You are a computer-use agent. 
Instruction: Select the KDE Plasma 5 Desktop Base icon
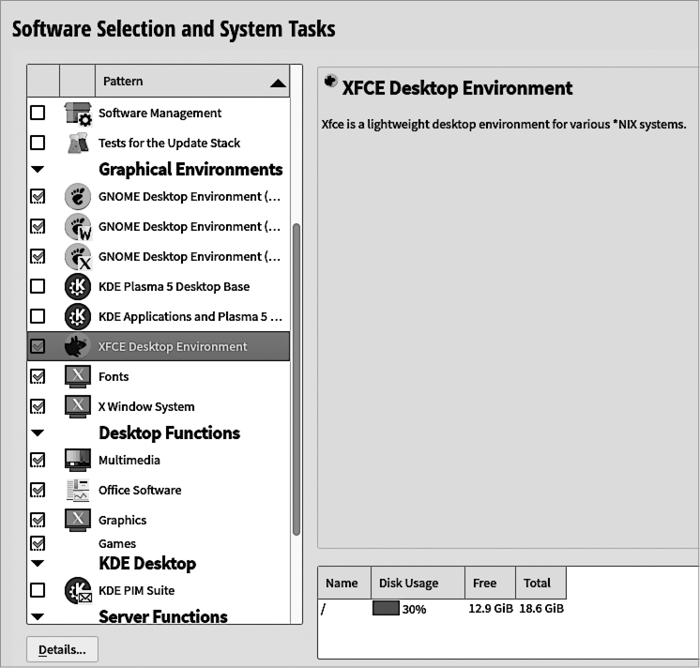tap(77, 287)
